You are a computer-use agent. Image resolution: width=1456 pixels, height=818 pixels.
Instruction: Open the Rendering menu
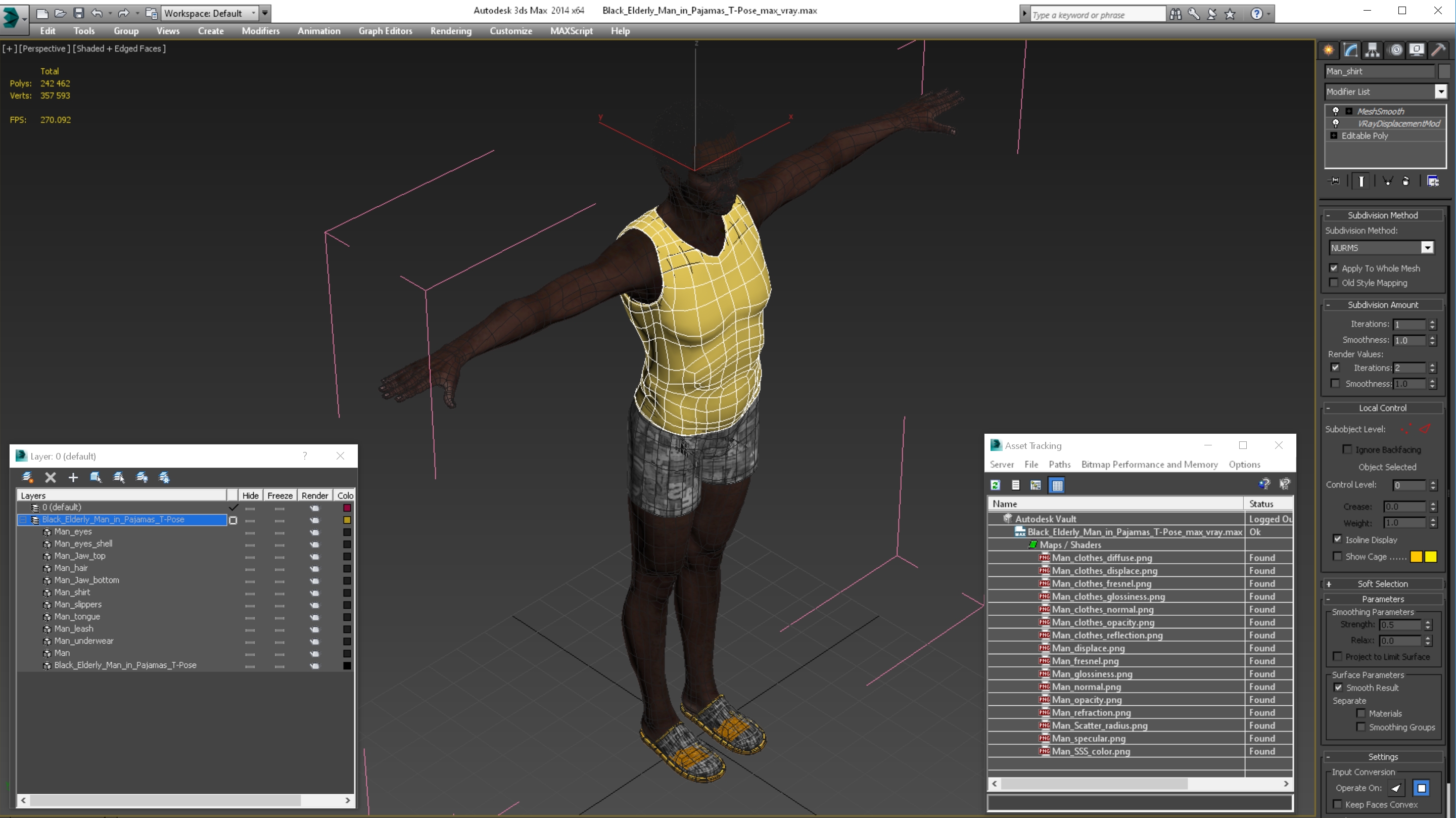(450, 31)
